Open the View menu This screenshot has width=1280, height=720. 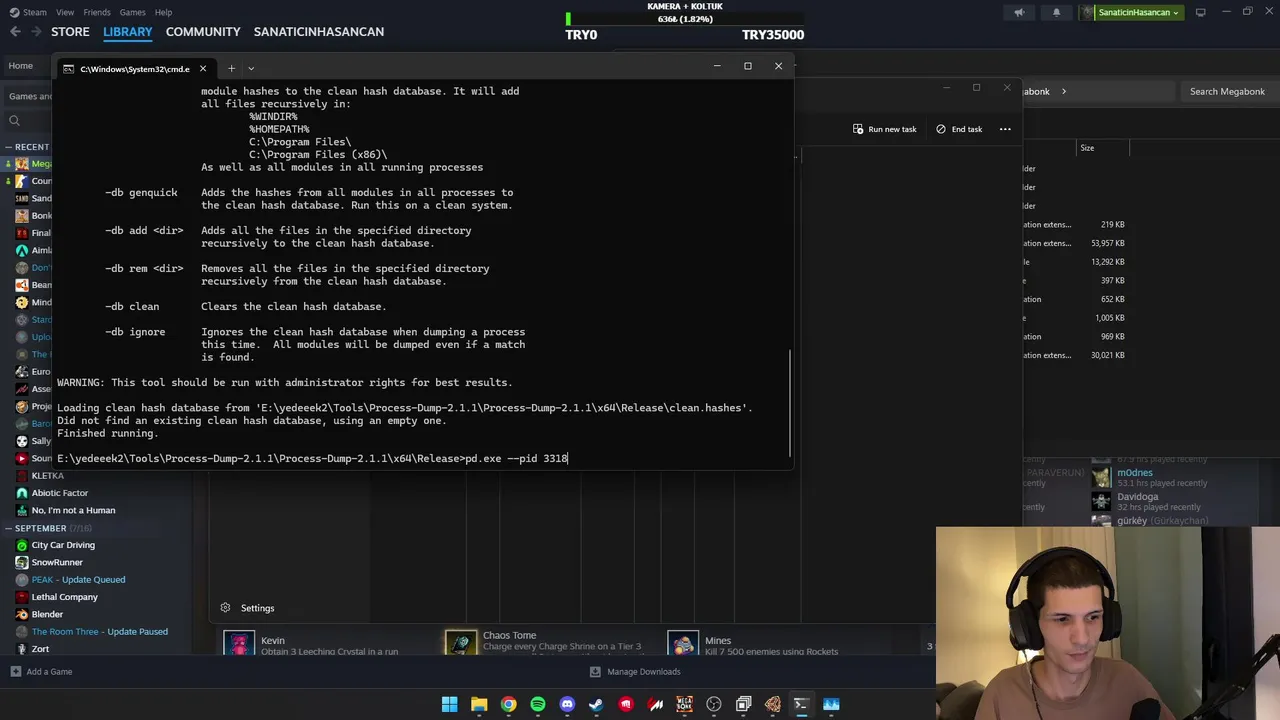tap(65, 12)
